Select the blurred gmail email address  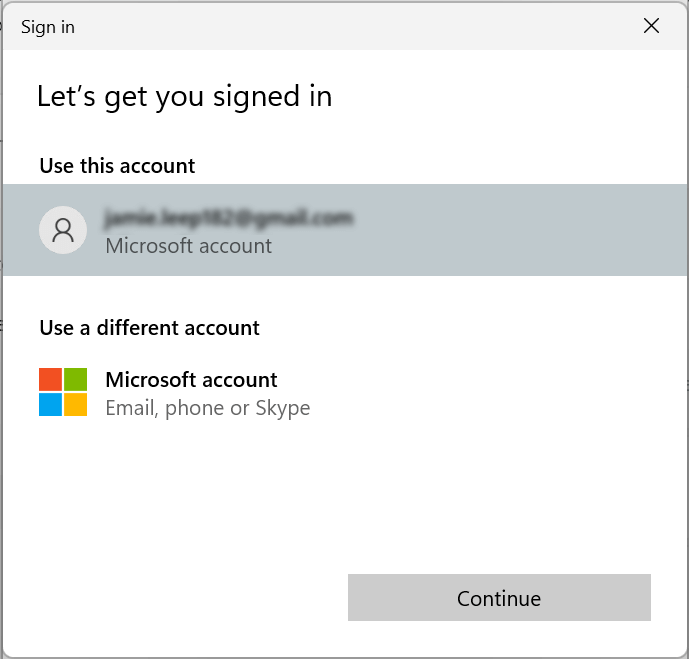(229, 217)
